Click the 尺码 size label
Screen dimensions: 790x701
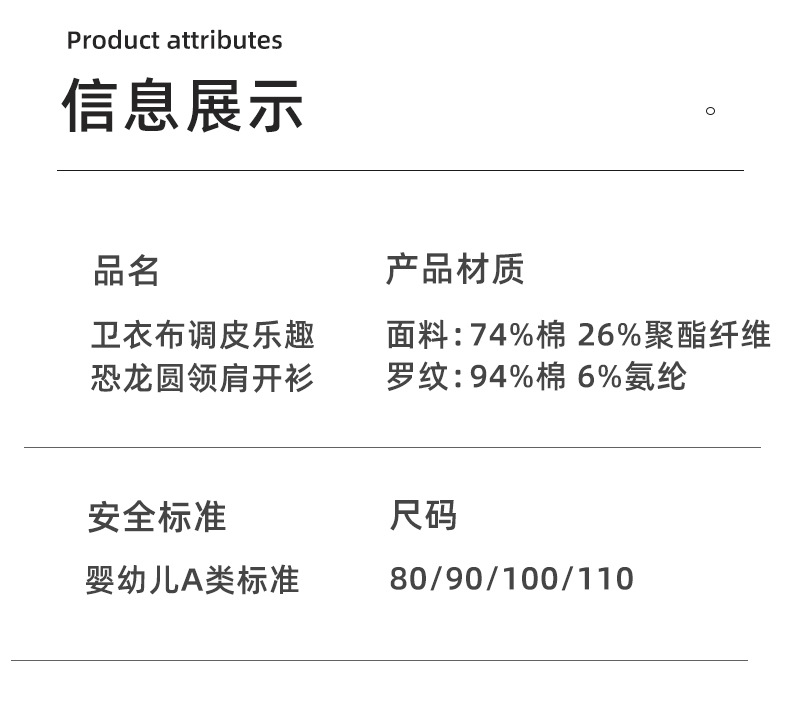coord(423,516)
